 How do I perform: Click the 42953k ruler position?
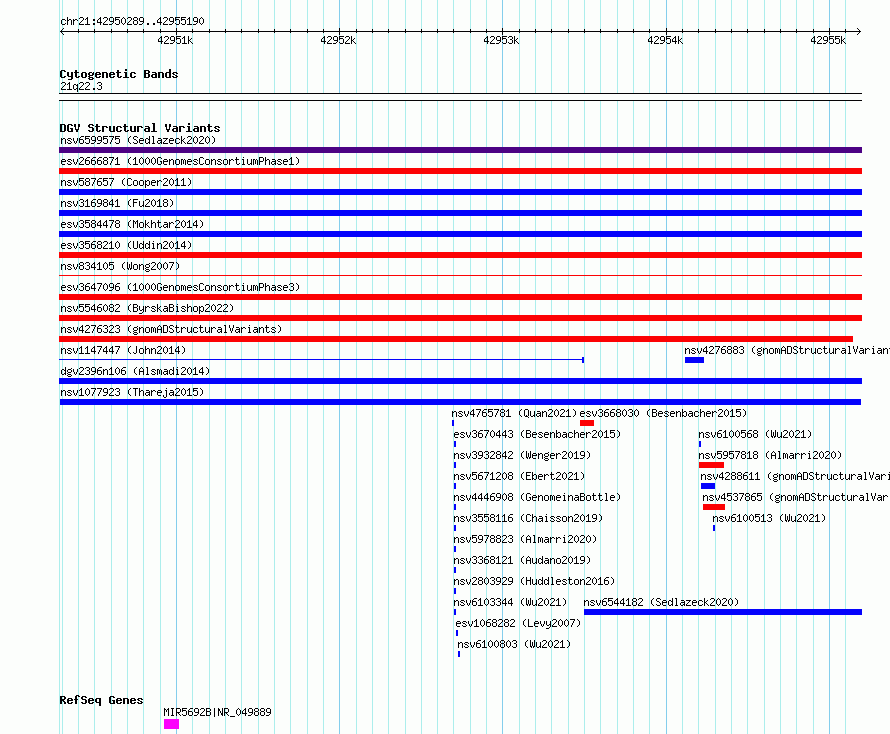pos(501,40)
